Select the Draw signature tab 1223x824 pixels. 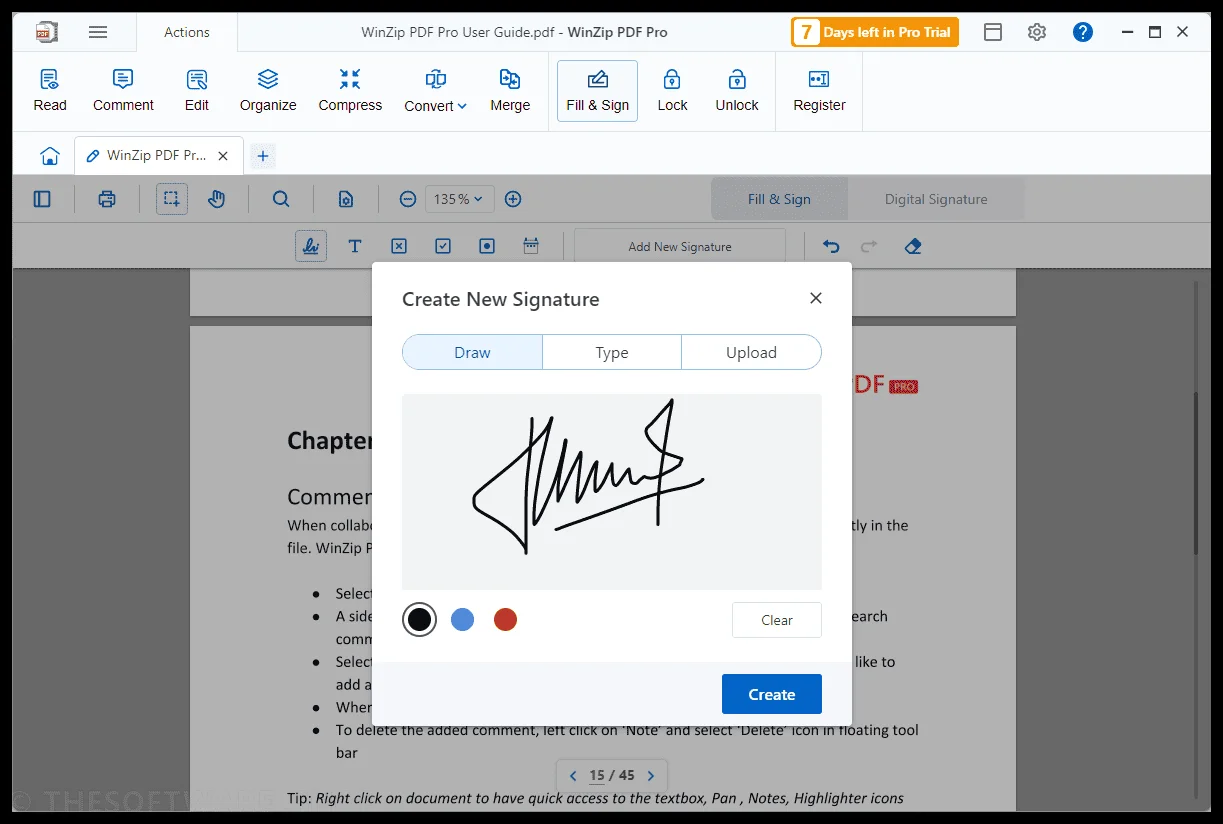tap(472, 352)
